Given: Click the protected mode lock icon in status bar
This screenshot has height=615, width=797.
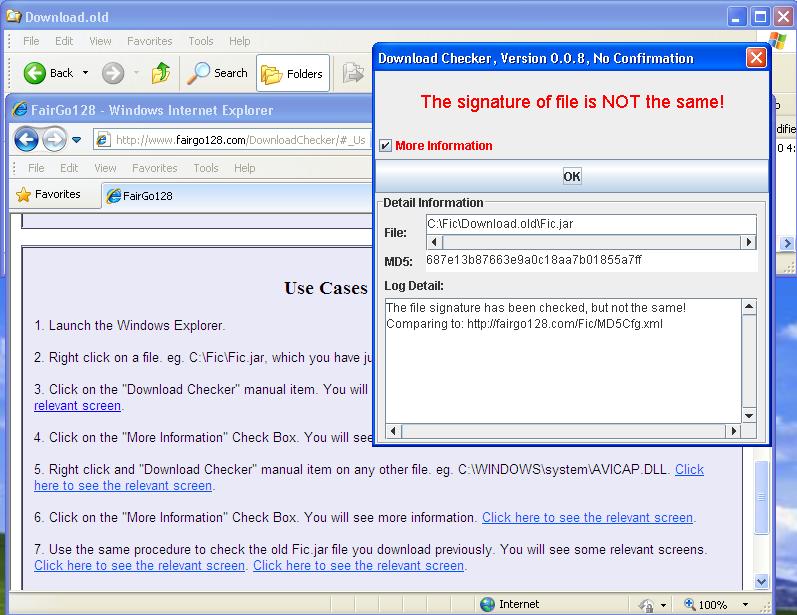Looking at the screenshot, I should click(x=647, y=605).
